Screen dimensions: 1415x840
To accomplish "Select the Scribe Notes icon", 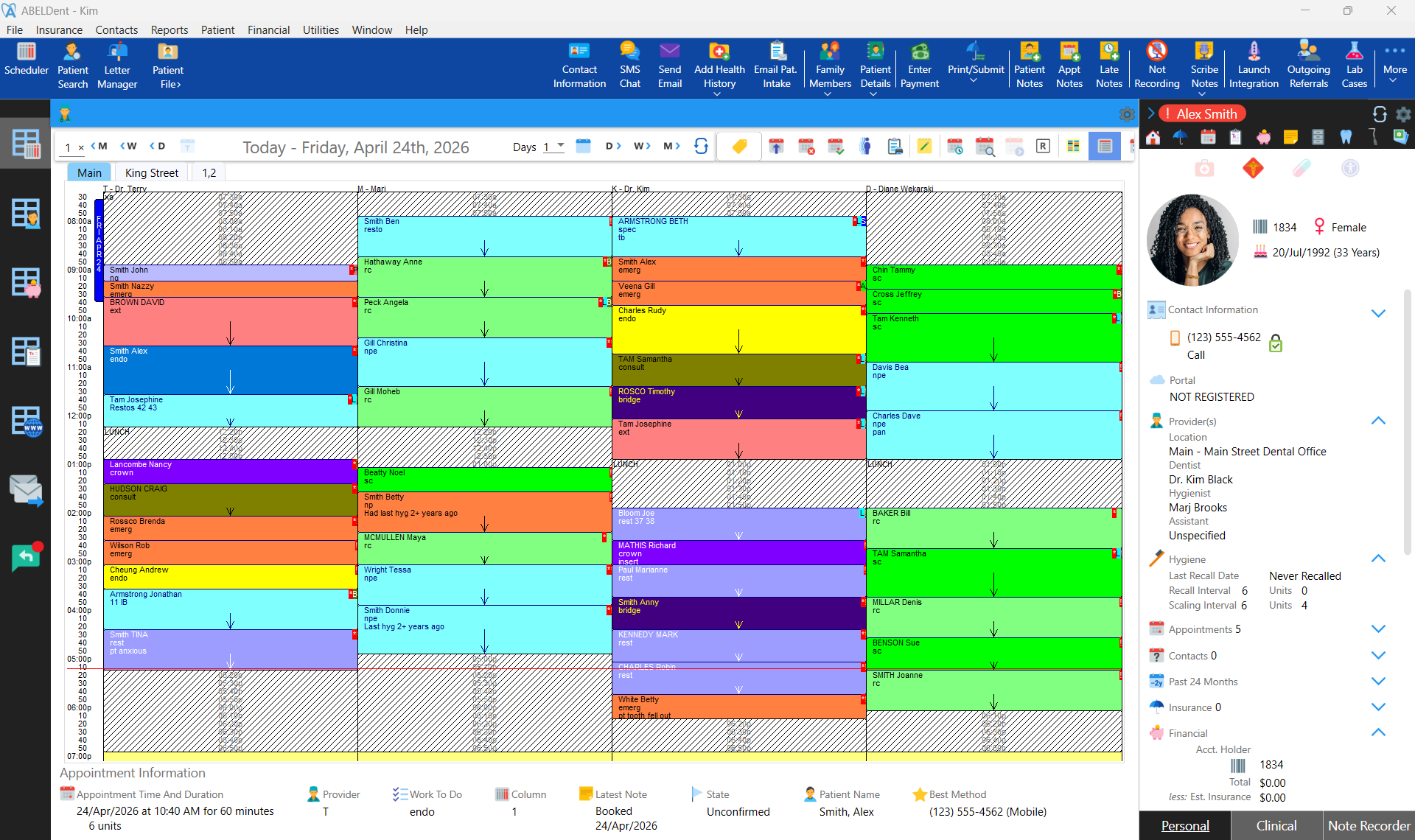I will click(x=1204, y=66).
